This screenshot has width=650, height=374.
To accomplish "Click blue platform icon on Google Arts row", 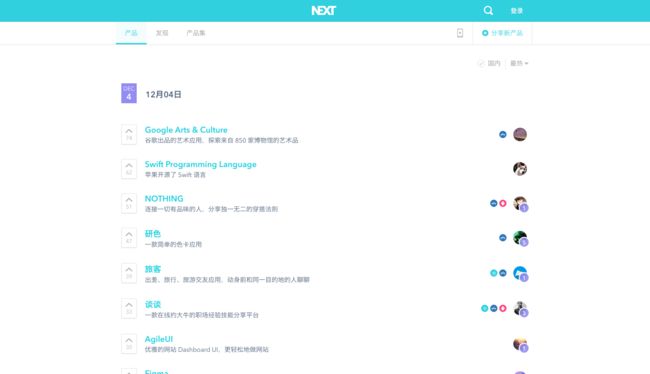I will coord(502,134).
